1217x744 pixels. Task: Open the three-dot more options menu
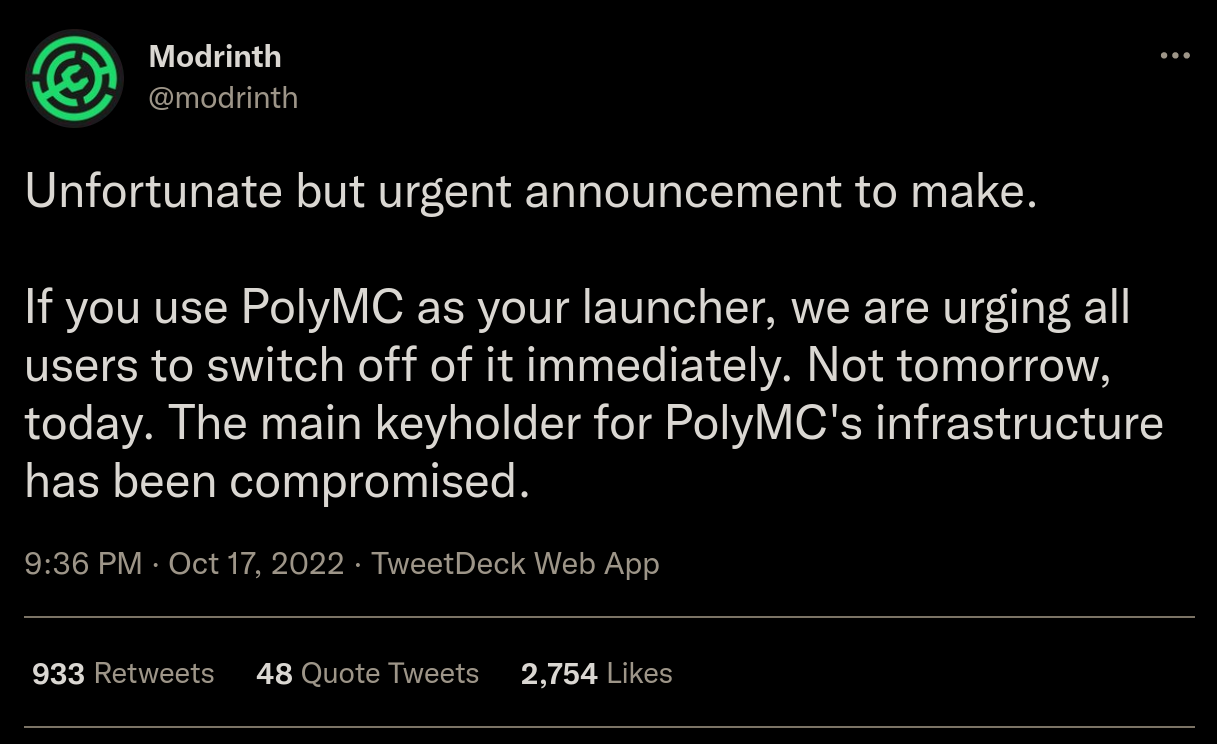pyautogui.click(x=1175, y=56)
